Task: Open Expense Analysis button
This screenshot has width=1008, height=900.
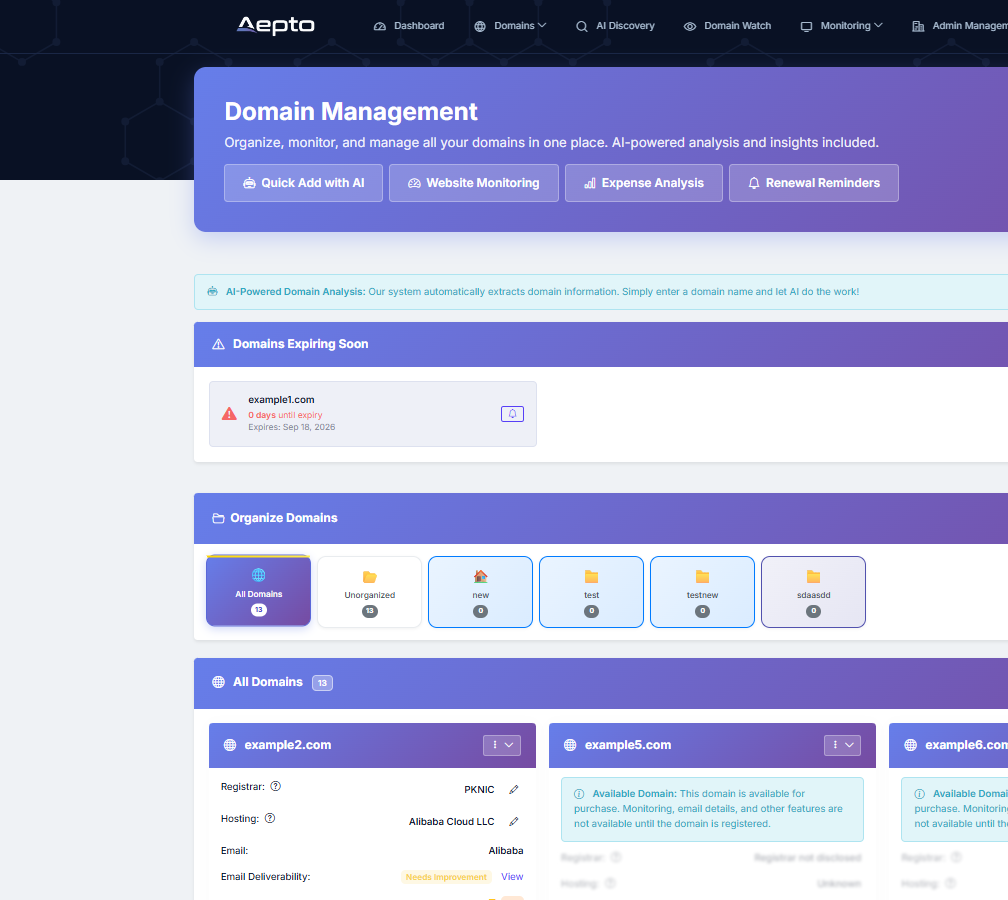Action: tap(644, 183)
